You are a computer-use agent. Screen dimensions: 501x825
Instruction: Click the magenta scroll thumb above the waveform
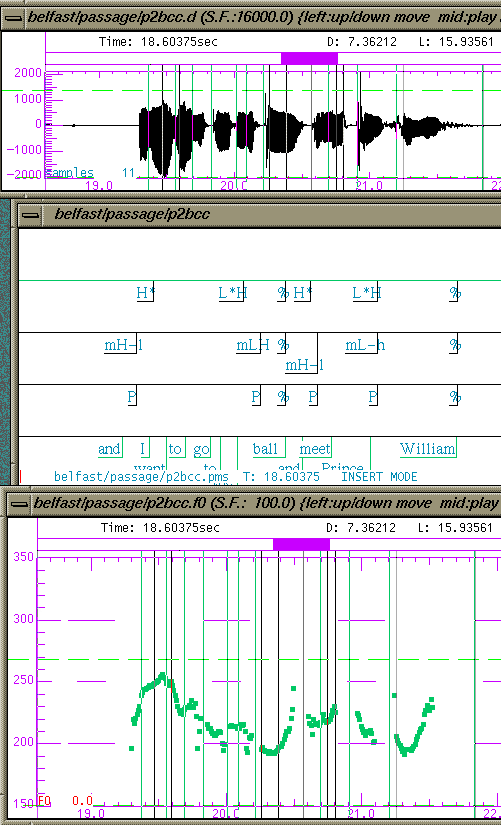(309, 58)
